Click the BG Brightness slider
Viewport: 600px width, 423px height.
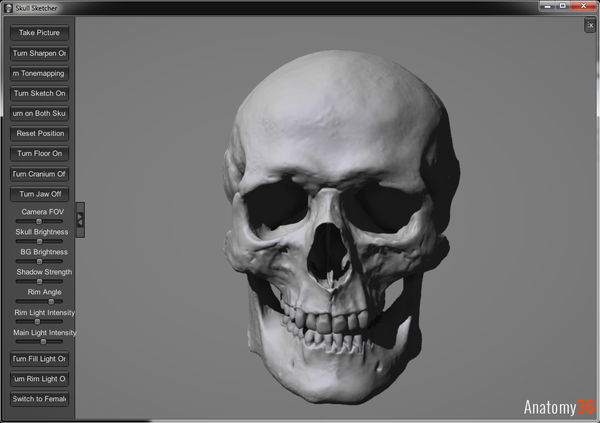[x=40, y=261]
